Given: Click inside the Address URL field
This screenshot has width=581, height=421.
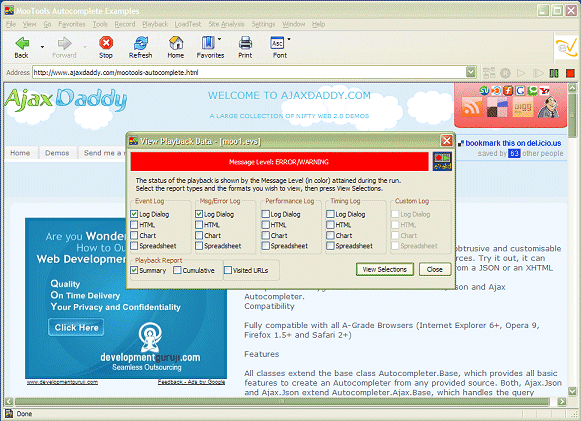Looking at the screenshot, I should coord(249,72).
